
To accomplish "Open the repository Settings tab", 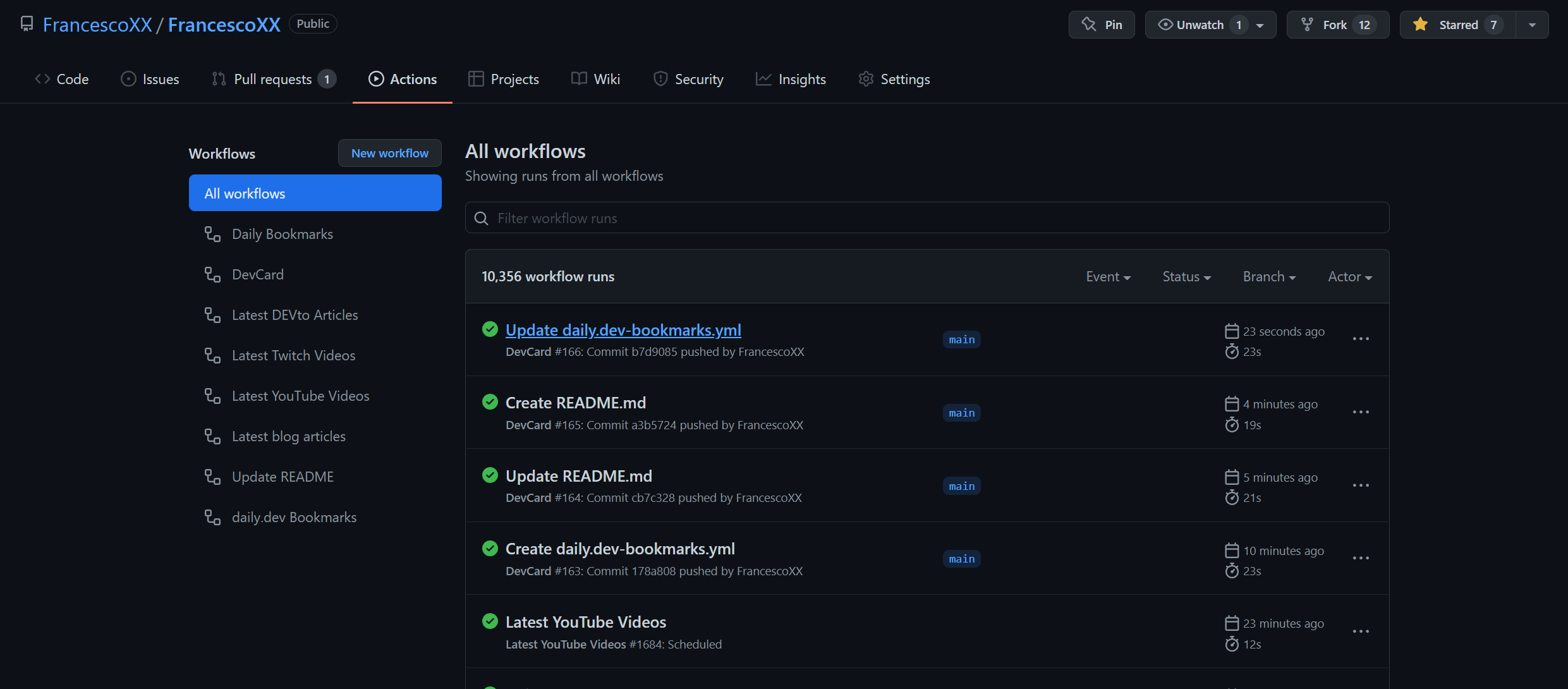I will [894, 79].
